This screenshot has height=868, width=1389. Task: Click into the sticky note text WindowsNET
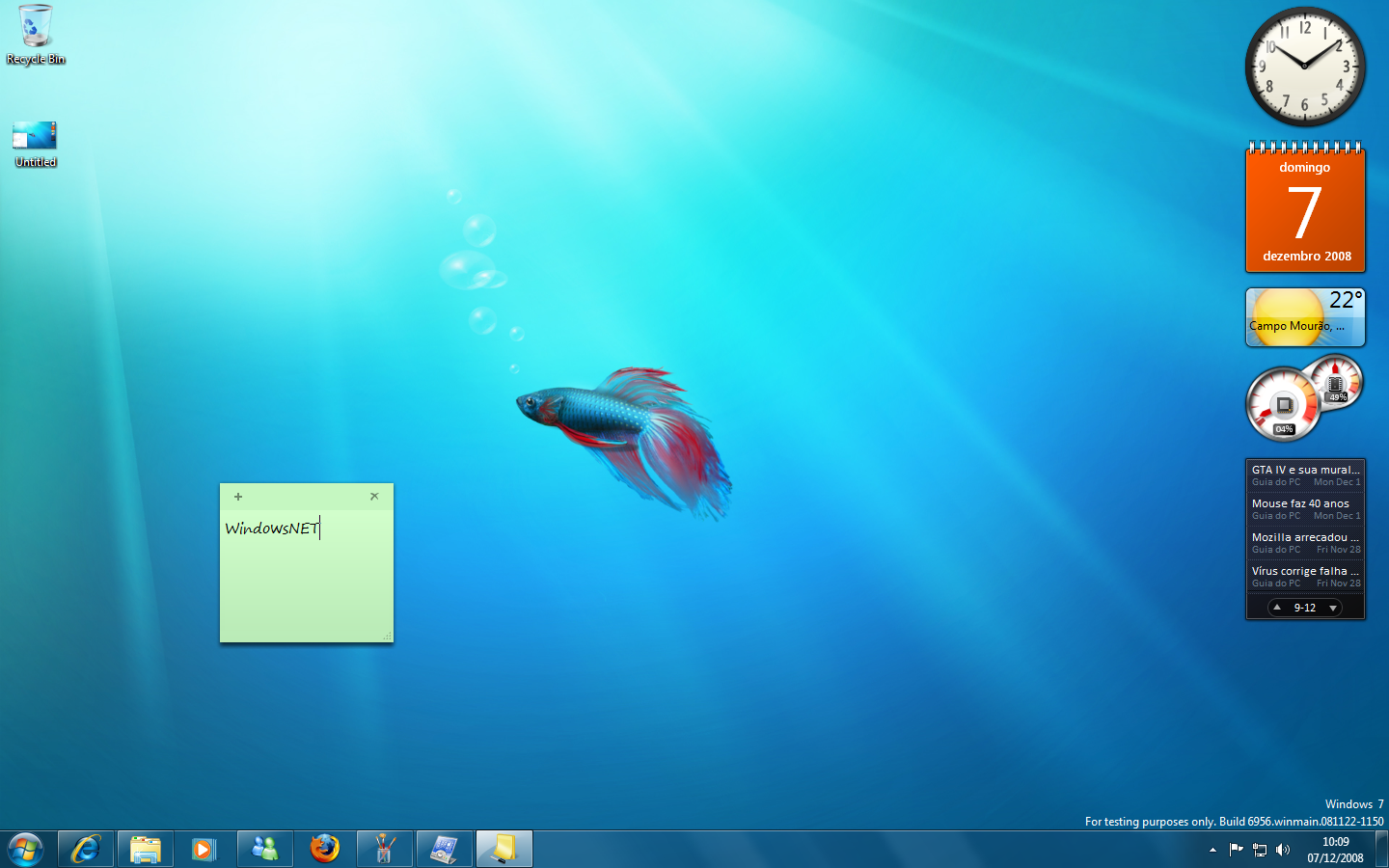[272, 529]
